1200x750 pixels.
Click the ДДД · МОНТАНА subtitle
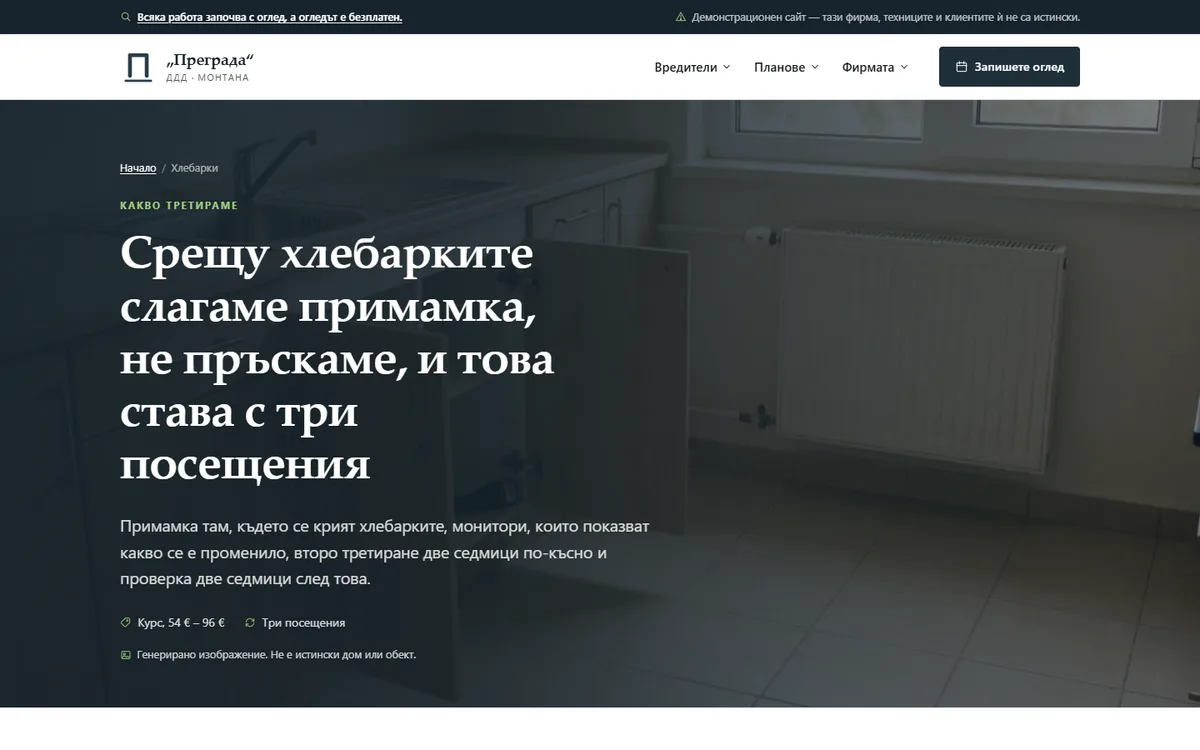coord(207,78)
